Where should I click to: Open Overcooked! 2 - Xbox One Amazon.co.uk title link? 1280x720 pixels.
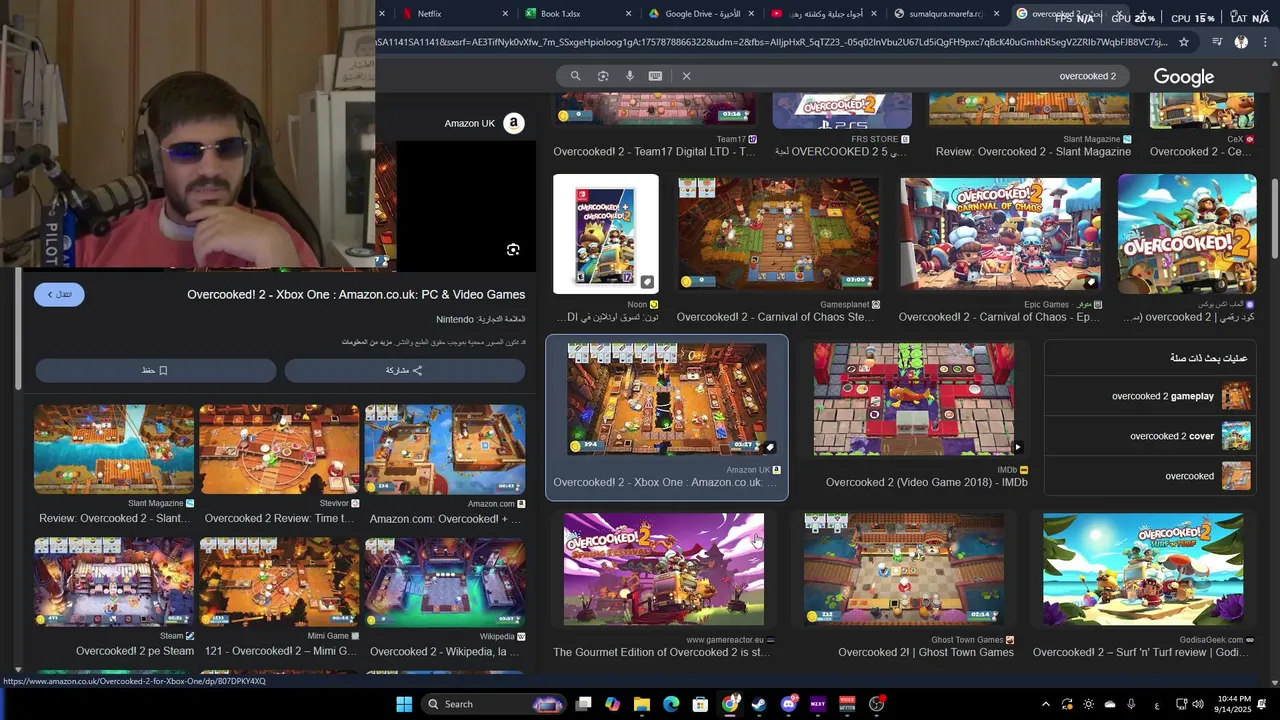click(x=356, y=295)
